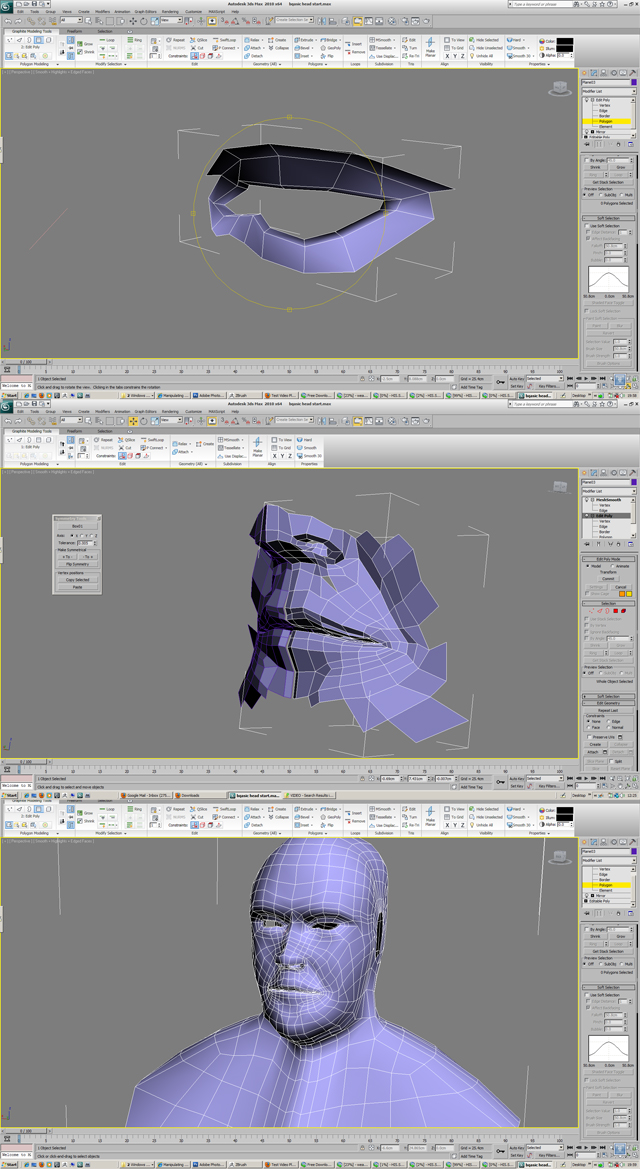Click ViewCube in eye-socket model viewport
Image resolution: width=640 pixels, height=1169 pixels.
(x=558, y=89)
